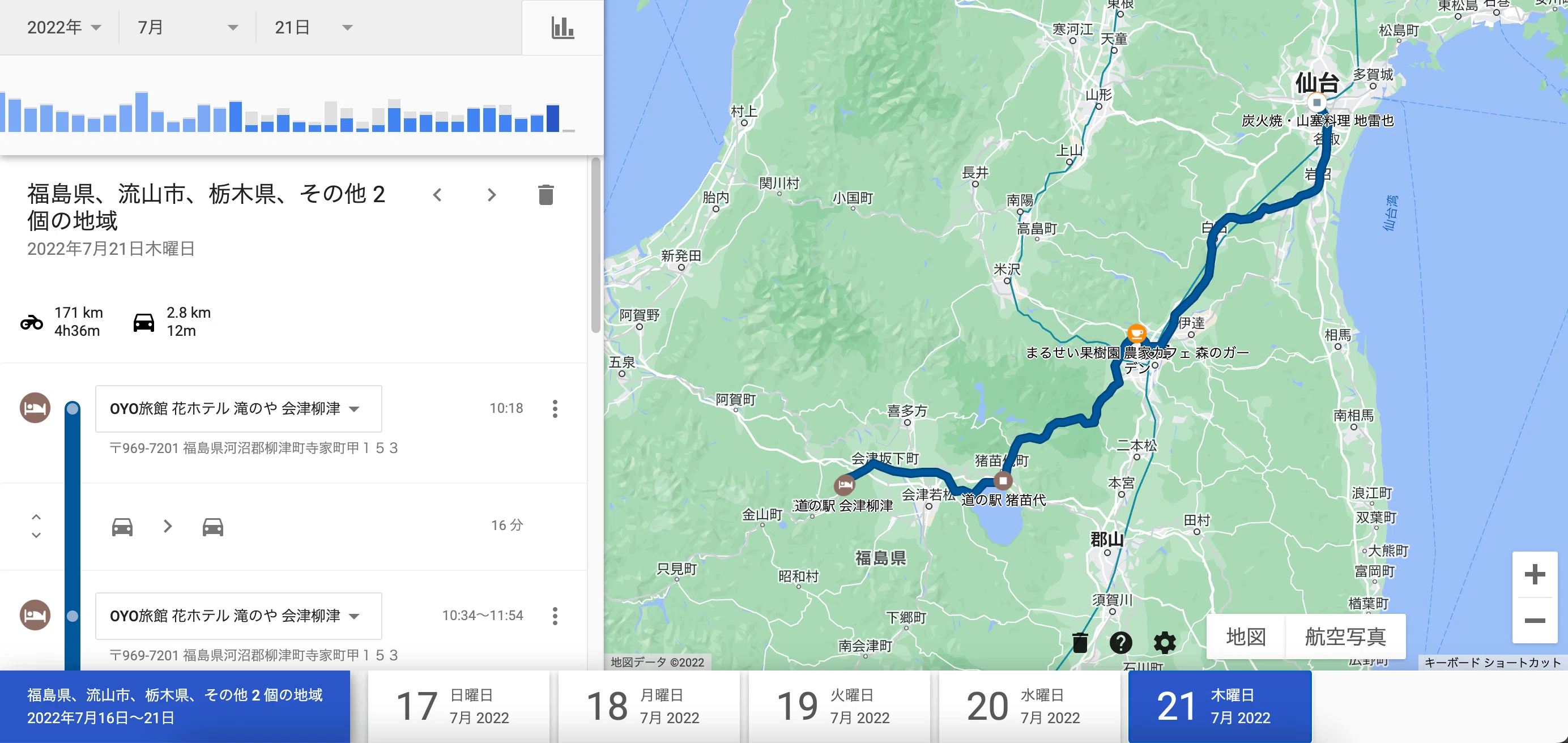The width and height of the screenshot is (1568, 743).
Task: Click the car icon for 2.8 km
Action: [x=144, y=322]
